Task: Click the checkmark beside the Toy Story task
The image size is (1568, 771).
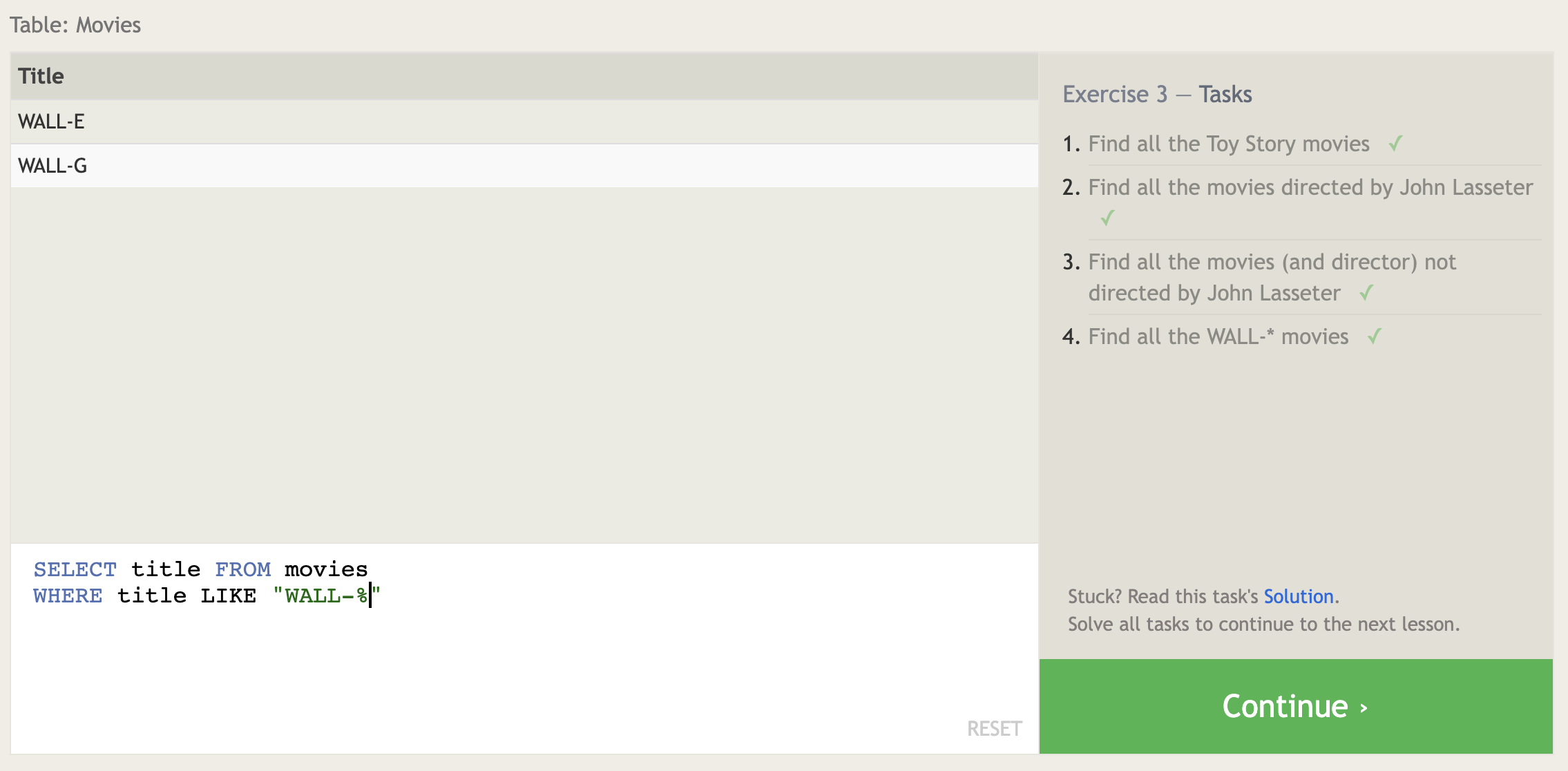Action: (x=1395, y=144)
